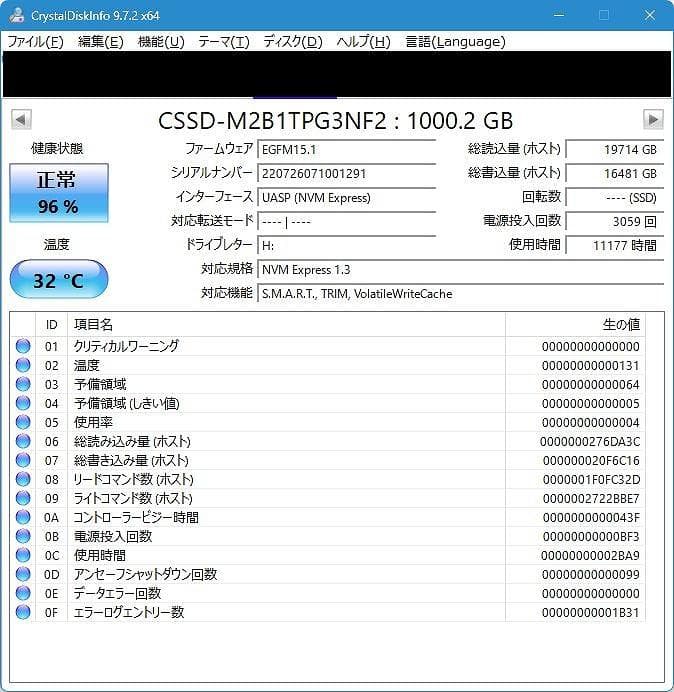Select the raw value 0000000001B31

point(591,612)
